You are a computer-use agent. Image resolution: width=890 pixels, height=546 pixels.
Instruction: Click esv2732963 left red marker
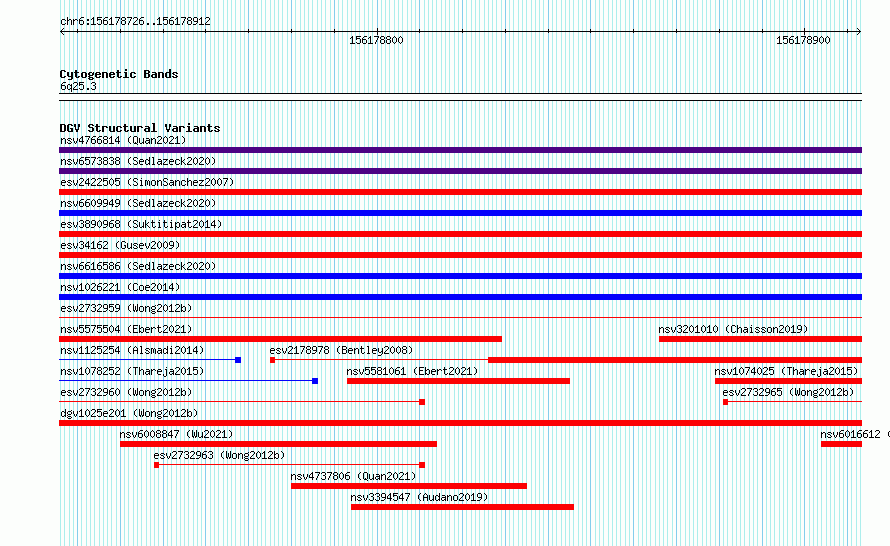pyautogui.click(x=157, y=465)
